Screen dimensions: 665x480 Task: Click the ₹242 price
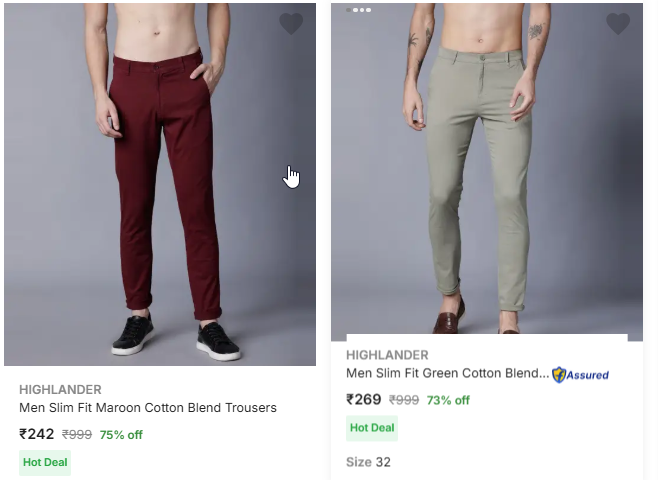(37, 434)
